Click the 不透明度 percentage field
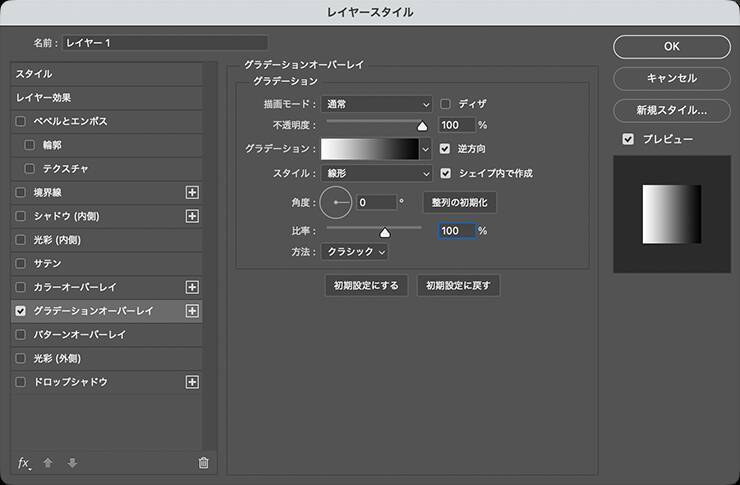The image size is (740, 485). [x=457, y=125]
